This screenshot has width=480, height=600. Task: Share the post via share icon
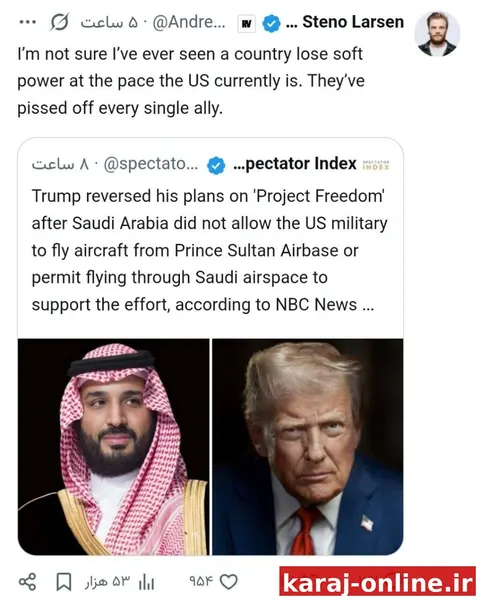coord(28,582)
